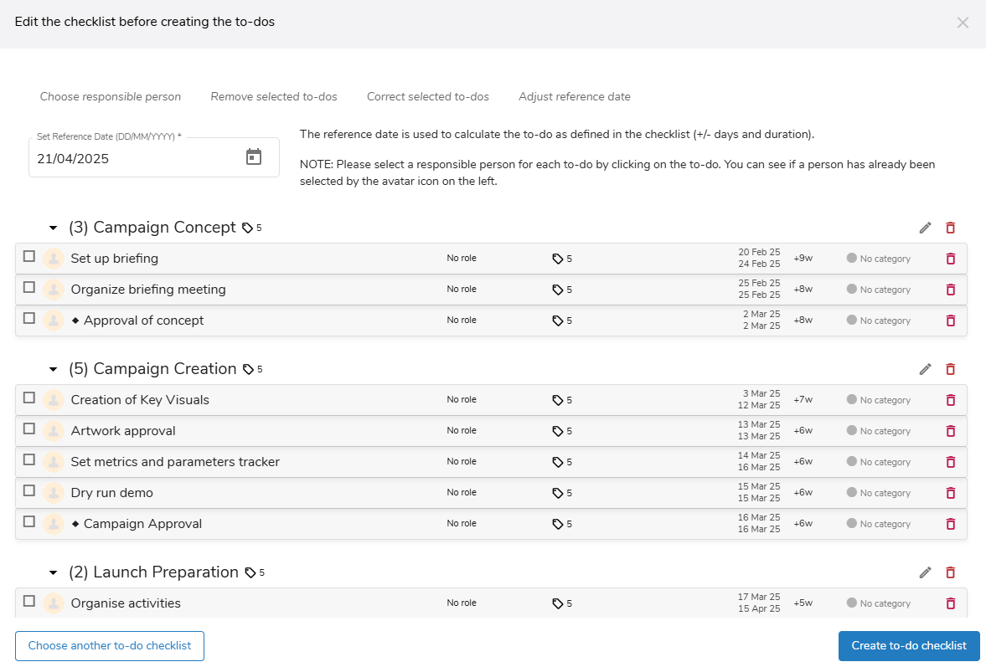Tick the checkbox for Set metrics and parameters tracker

(x=29, y=461)
